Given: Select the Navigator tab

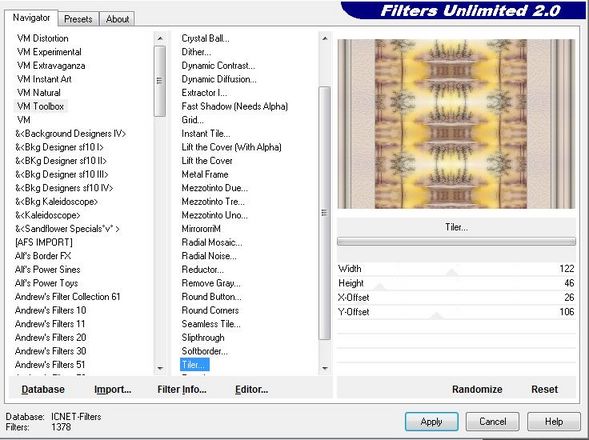Looking at the screenshot, I should 31,18.
